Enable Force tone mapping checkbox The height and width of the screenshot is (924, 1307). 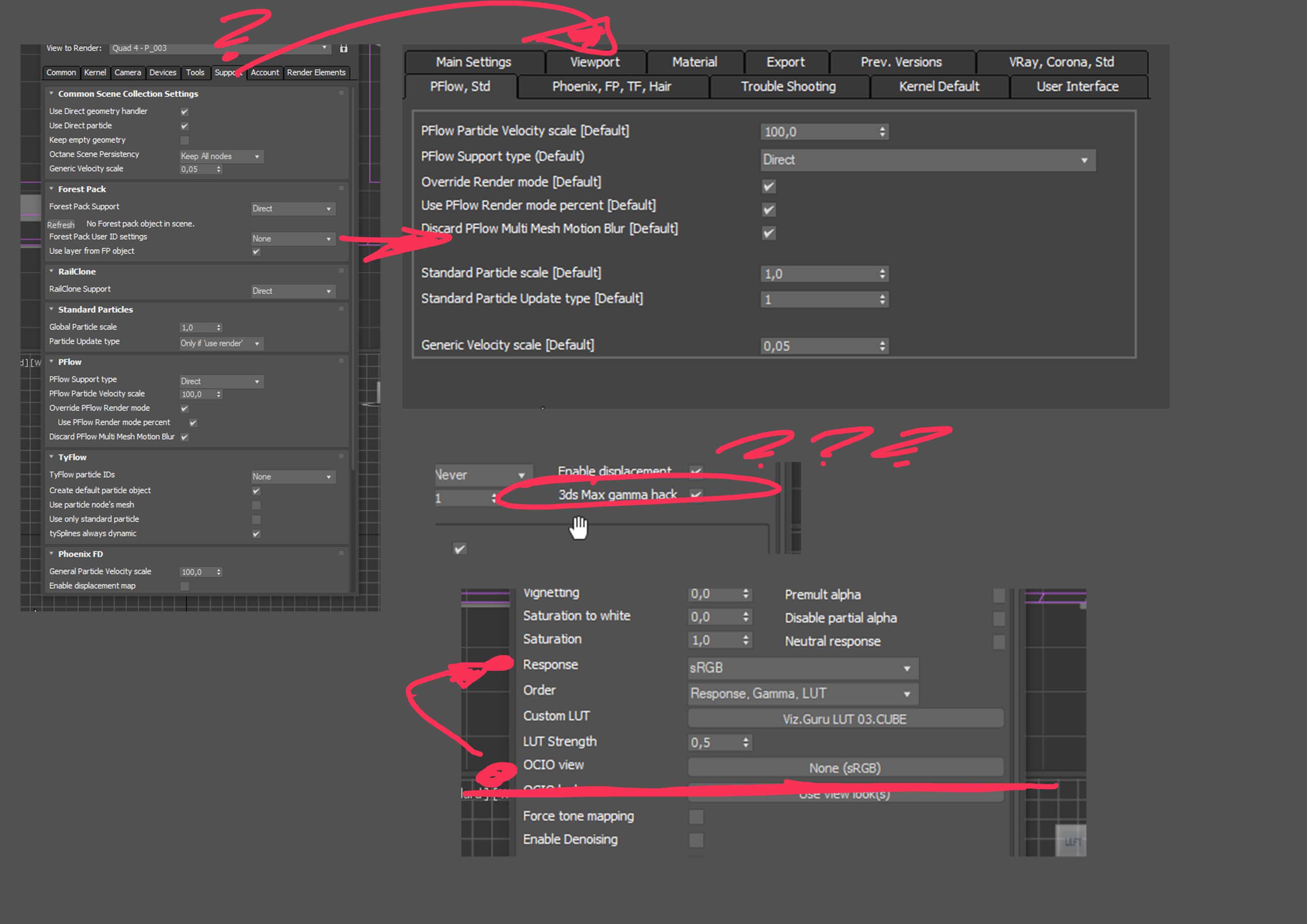[x=696, y=817]
